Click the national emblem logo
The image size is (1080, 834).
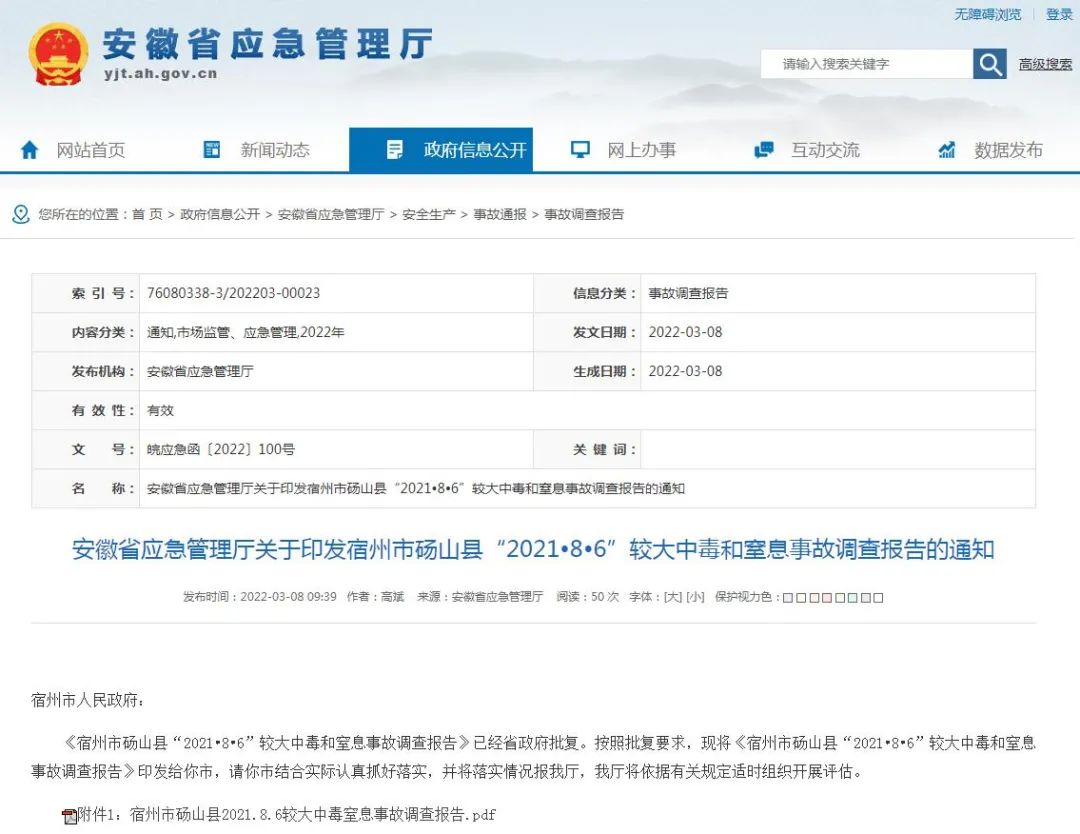click(58, 54)
